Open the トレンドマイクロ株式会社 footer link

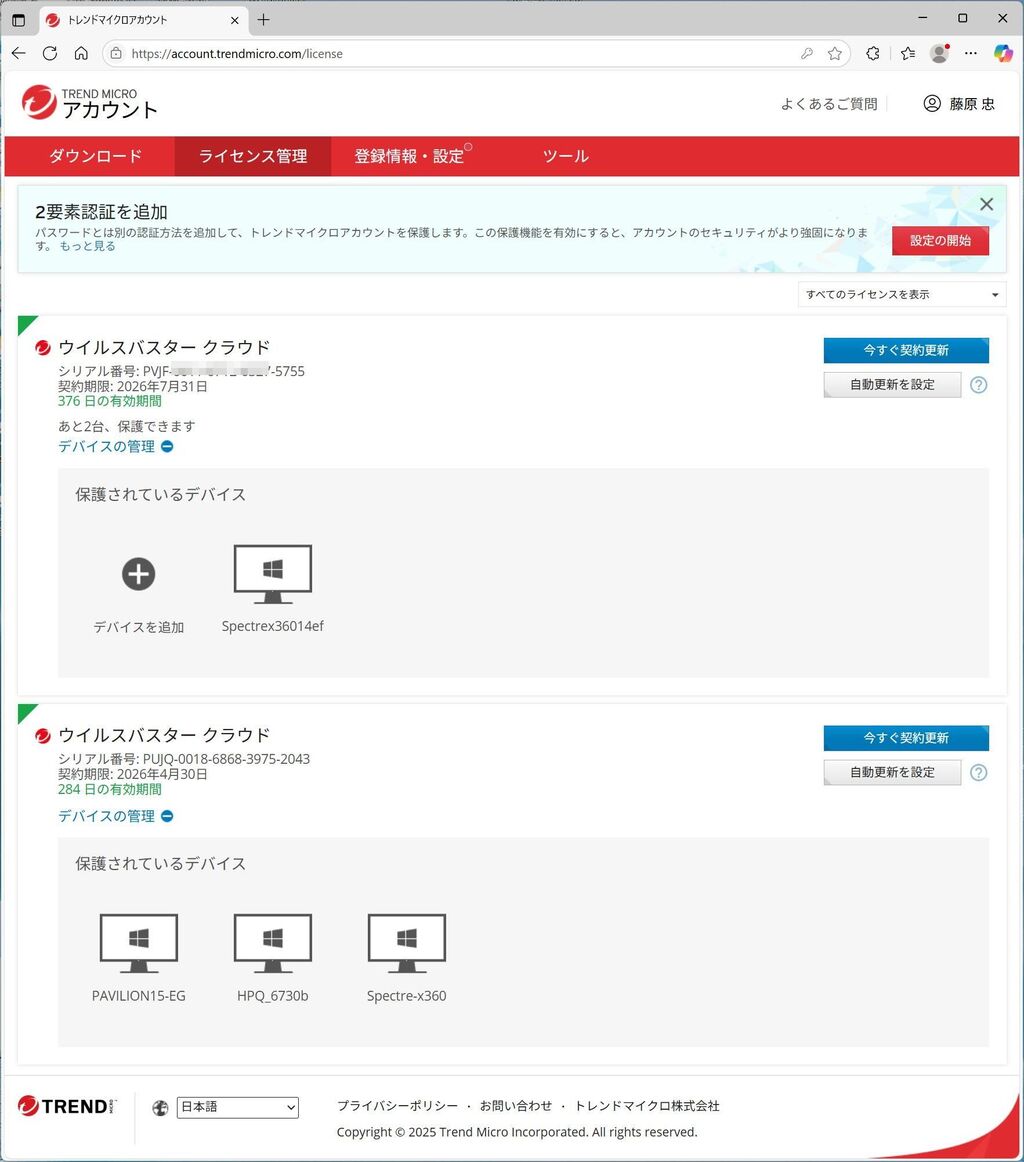click(647, 1106)
